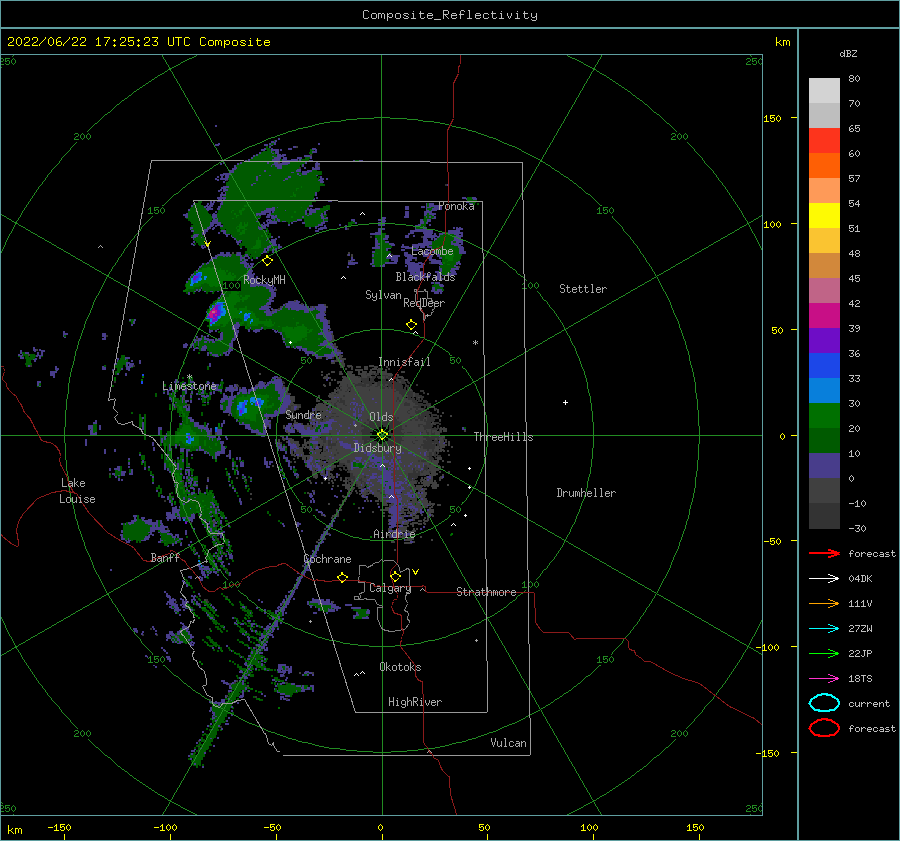Click the Airdrie label
Image resolution: width=900 pixels, height=841 pixels.
tap(394, 534)
